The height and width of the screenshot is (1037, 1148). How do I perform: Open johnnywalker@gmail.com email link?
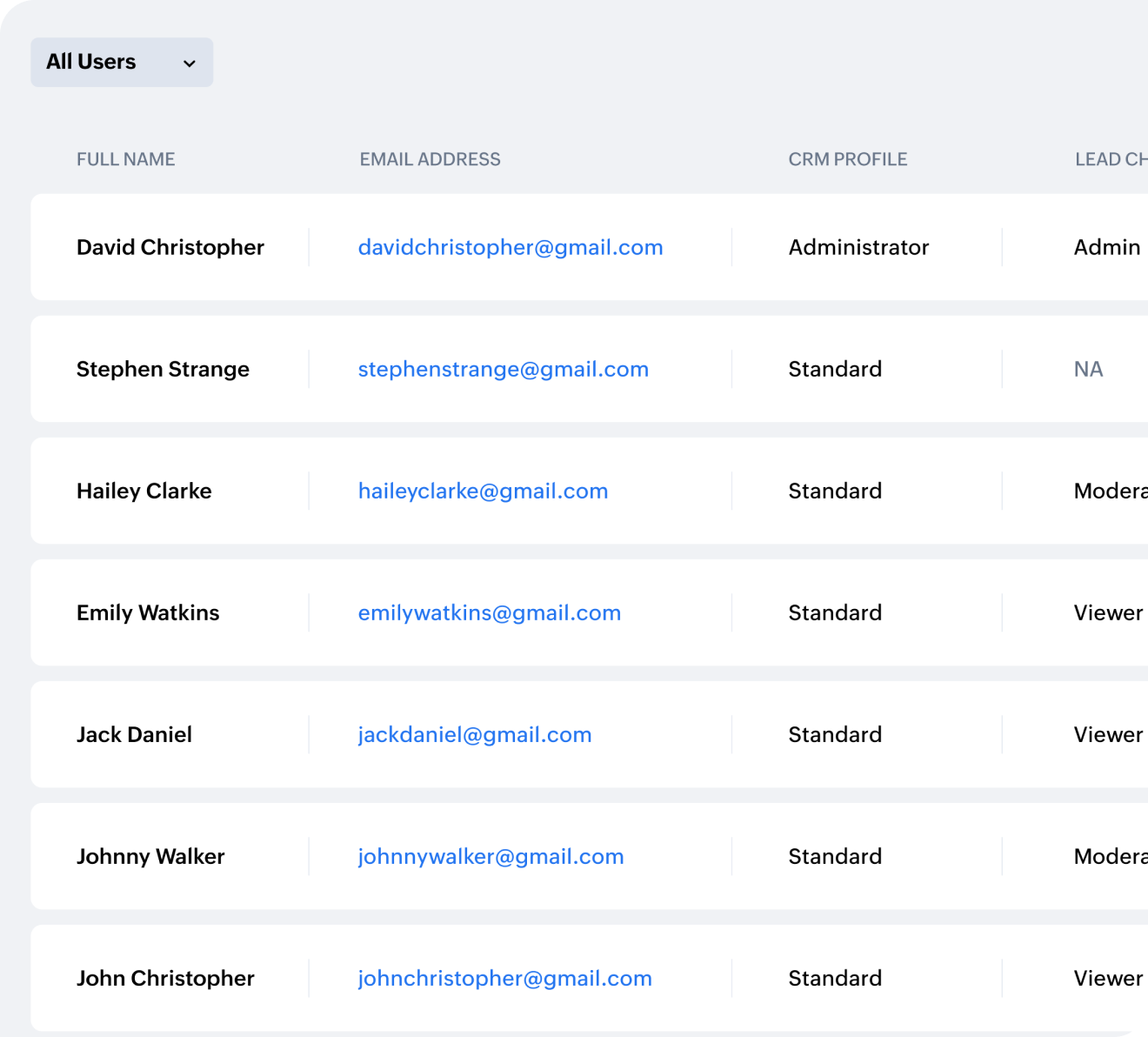click(491, 856)
